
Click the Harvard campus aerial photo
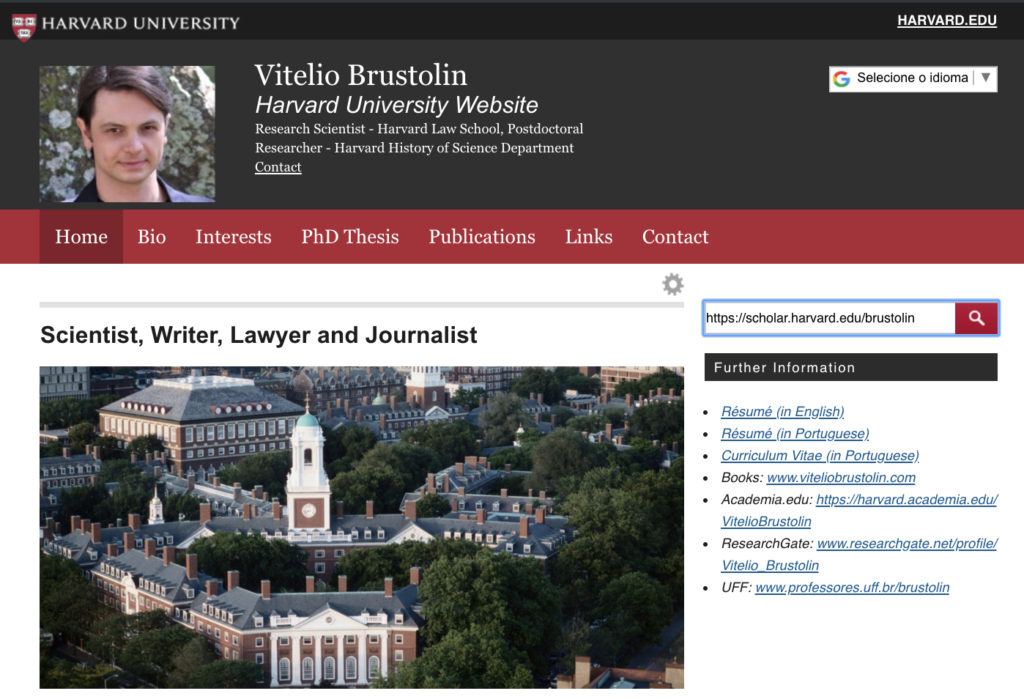[x=362, y=527]
